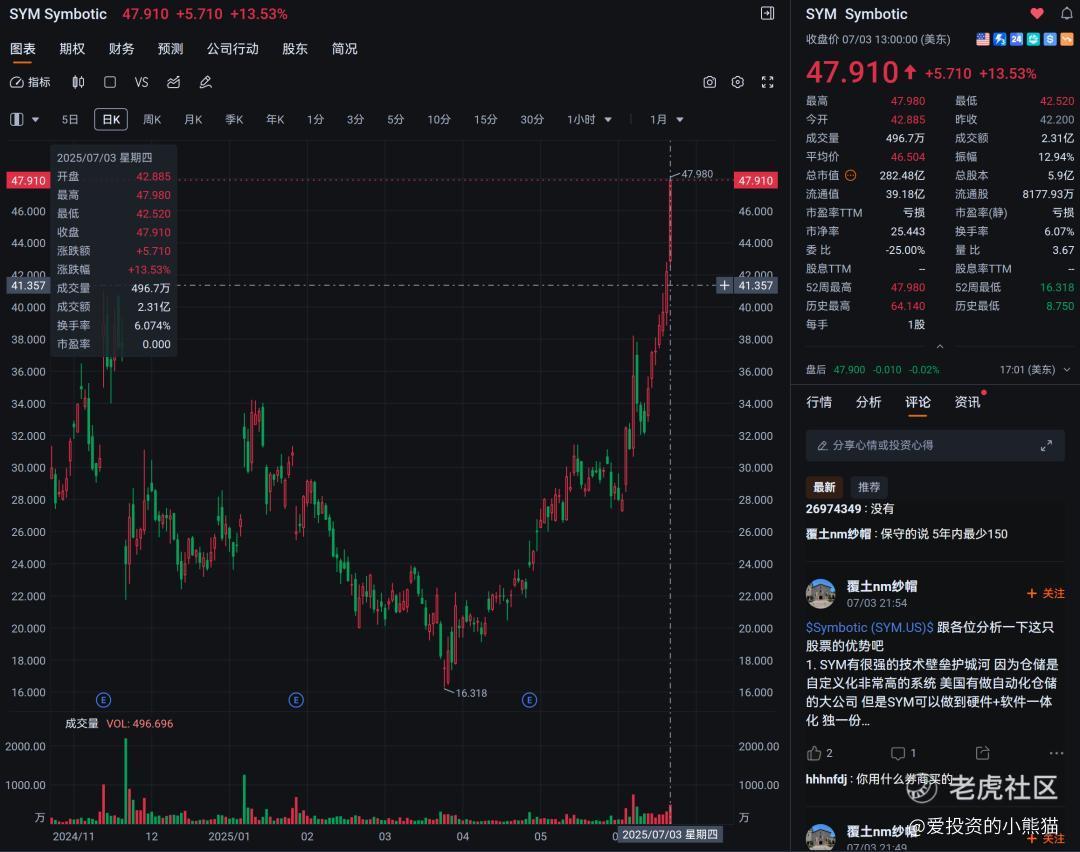Image resolution: width=1080 pixels, height=852 pixels.
Task: Open 覆土nm纱帽 user avatar
Action: coord(820,593)
